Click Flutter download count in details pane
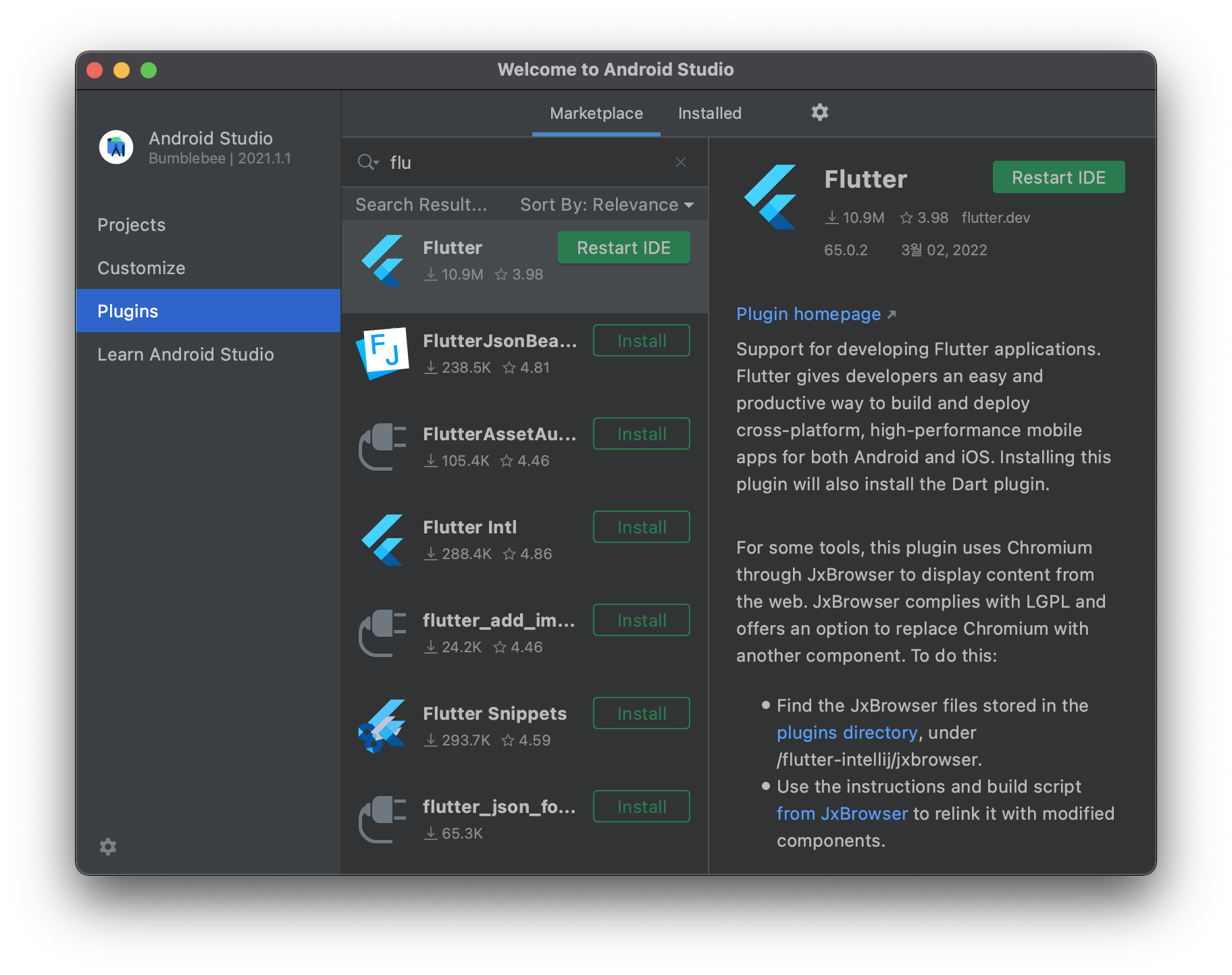The height and width of the screenshot is (975, 1232). pyautogui.click(x=855, y=217)
